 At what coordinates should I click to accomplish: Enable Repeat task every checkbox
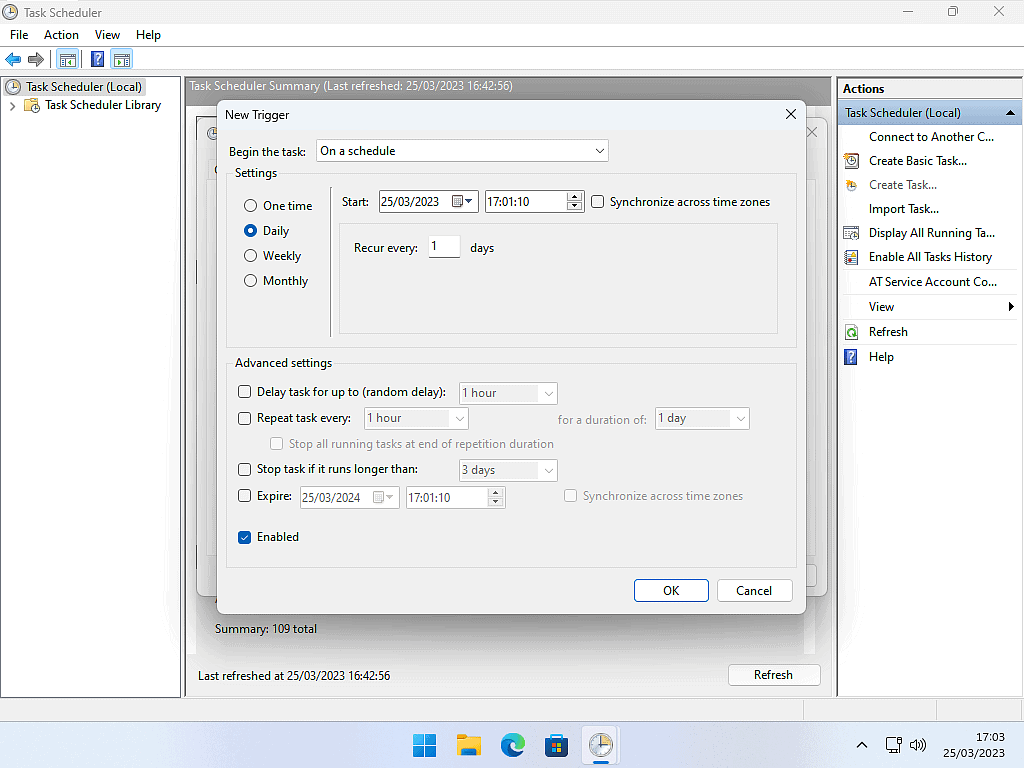point(245,418)
